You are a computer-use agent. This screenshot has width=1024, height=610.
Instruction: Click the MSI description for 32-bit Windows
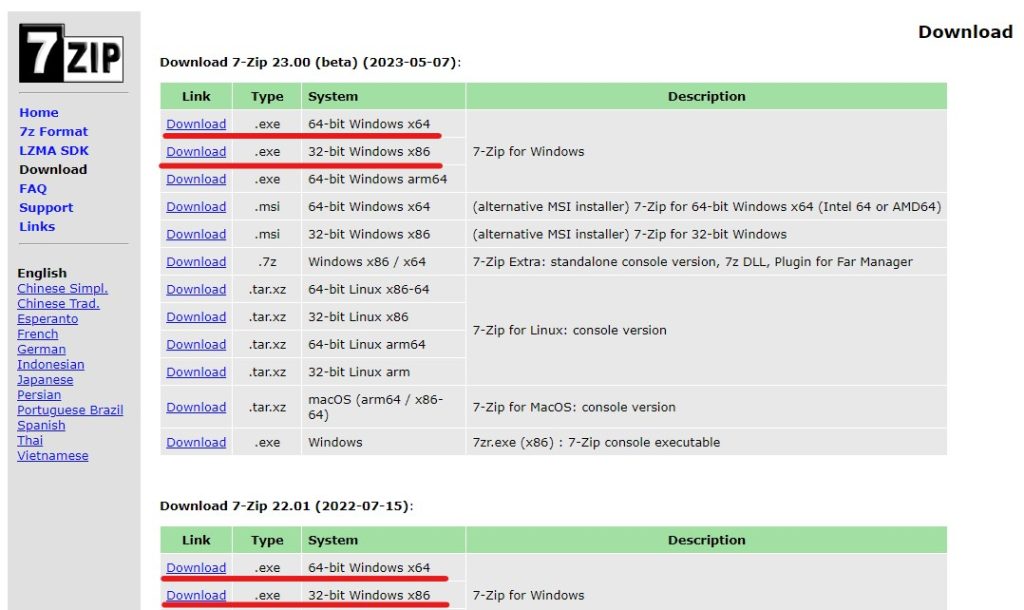[630, 234]
